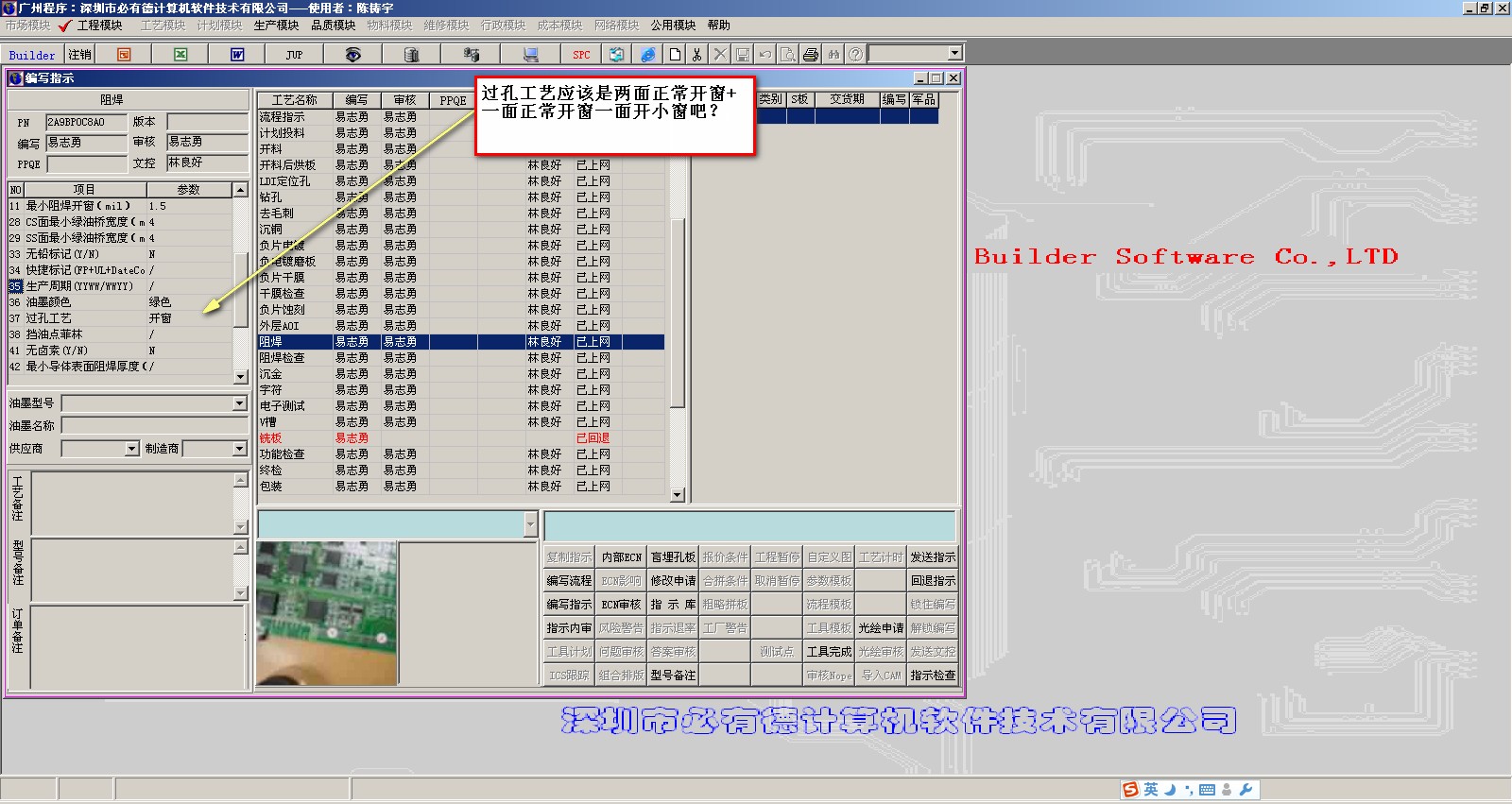Viewport: 1512px width, 804px height.
Task: Click the 发送指示 button
Action: tap(933, 557)
